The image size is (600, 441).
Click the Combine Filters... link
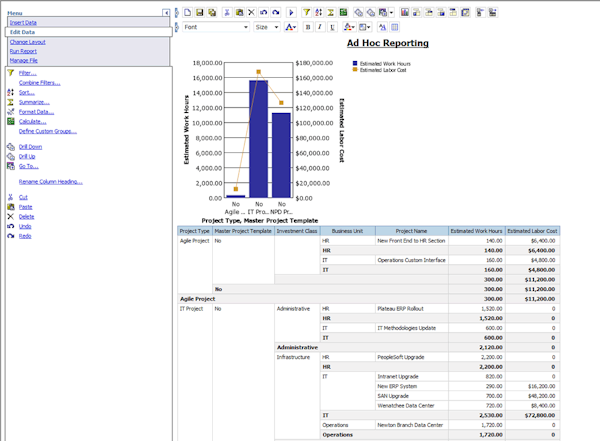pos(40,83)
